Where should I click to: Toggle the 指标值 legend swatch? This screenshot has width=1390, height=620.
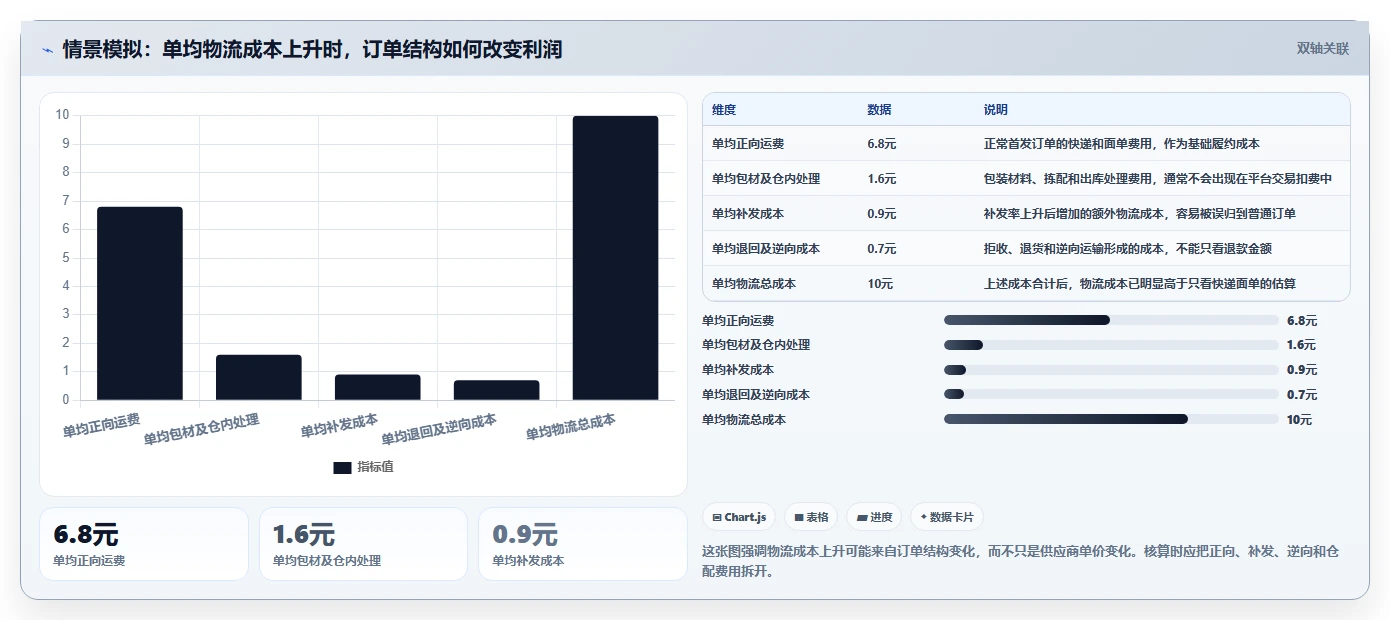coord(342,467)
